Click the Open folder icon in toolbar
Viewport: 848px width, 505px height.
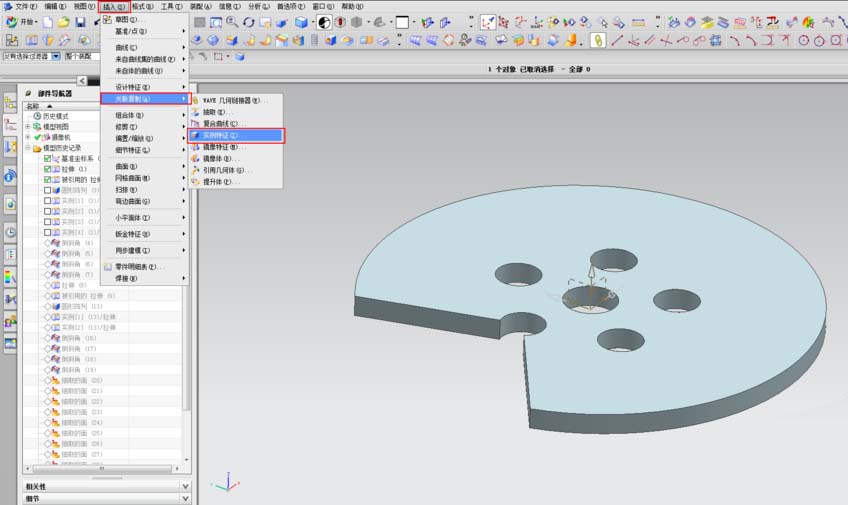[63, 22]
